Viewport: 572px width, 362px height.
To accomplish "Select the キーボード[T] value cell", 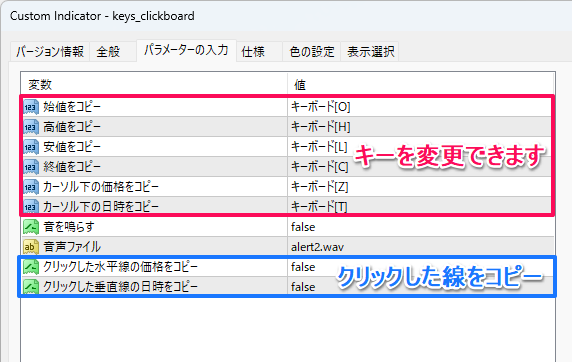I will click(x=420, y=207).
